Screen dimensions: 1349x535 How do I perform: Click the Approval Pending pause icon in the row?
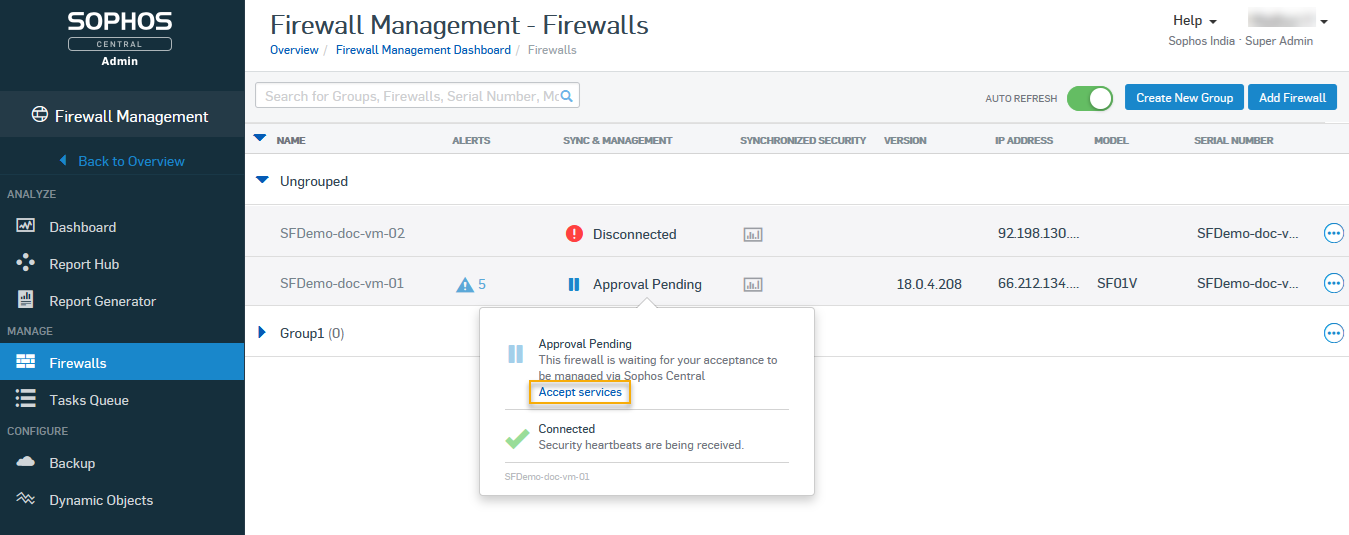[574, 284]
